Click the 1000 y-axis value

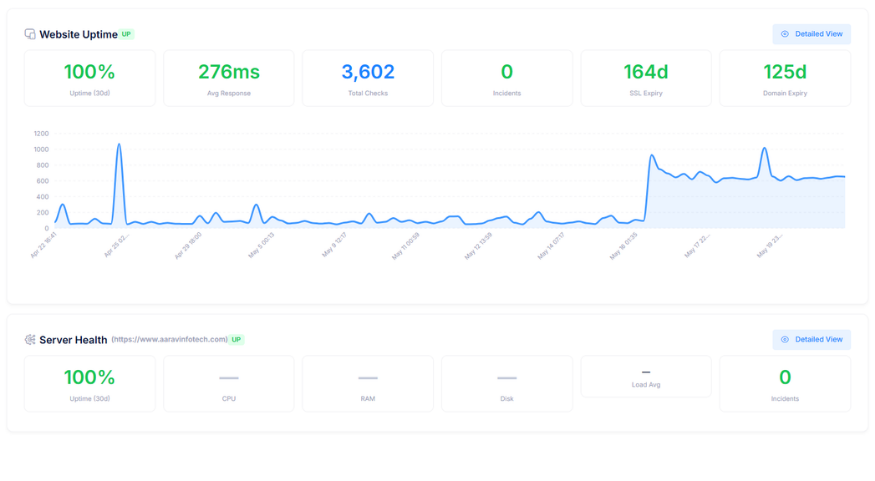tap(41, 149)
